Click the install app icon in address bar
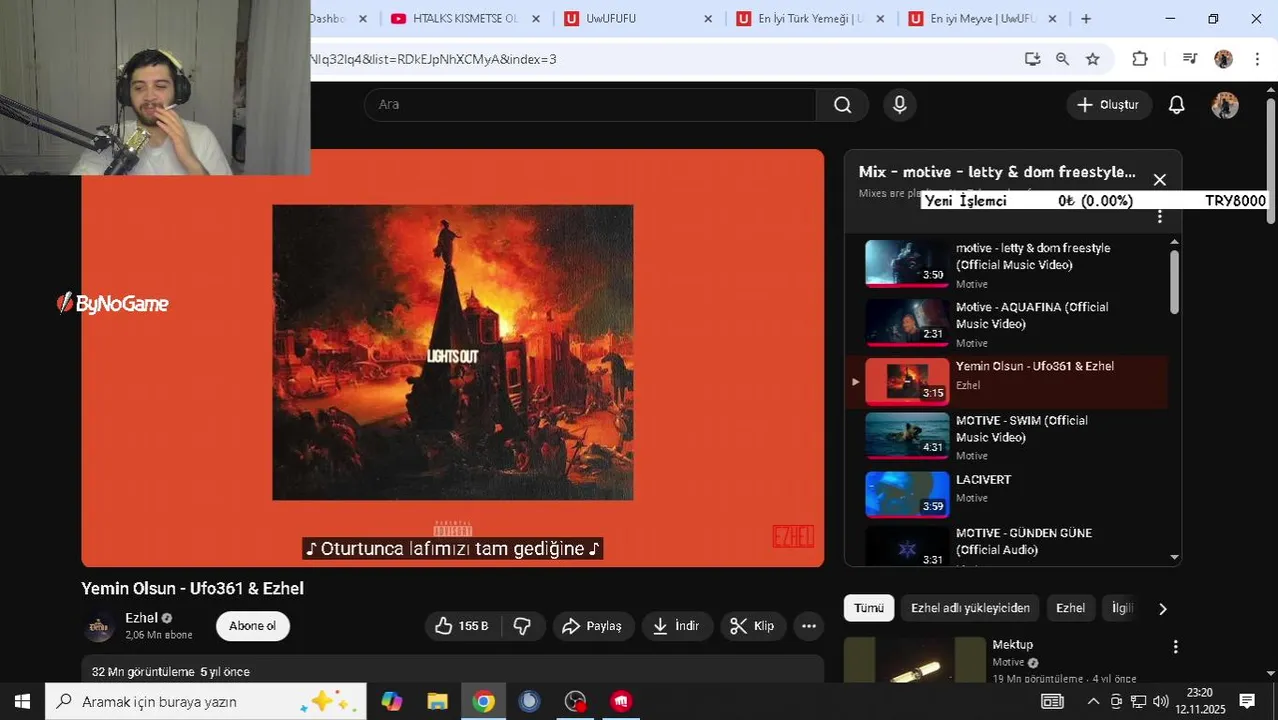The width and height of the screenshot is (1278, 720). (1033, 59)
